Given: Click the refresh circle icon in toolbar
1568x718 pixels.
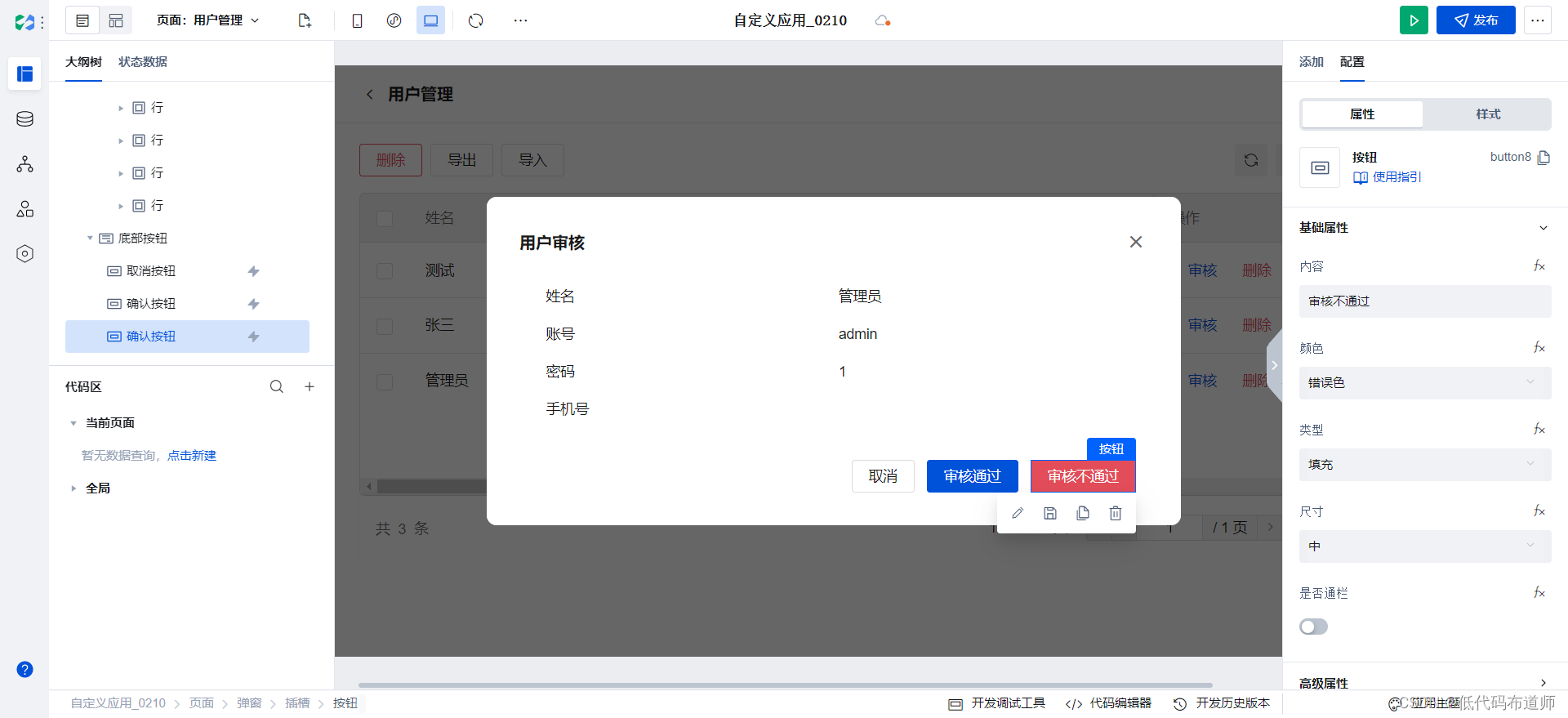Looking at the screenshot, I should point(476,20).
